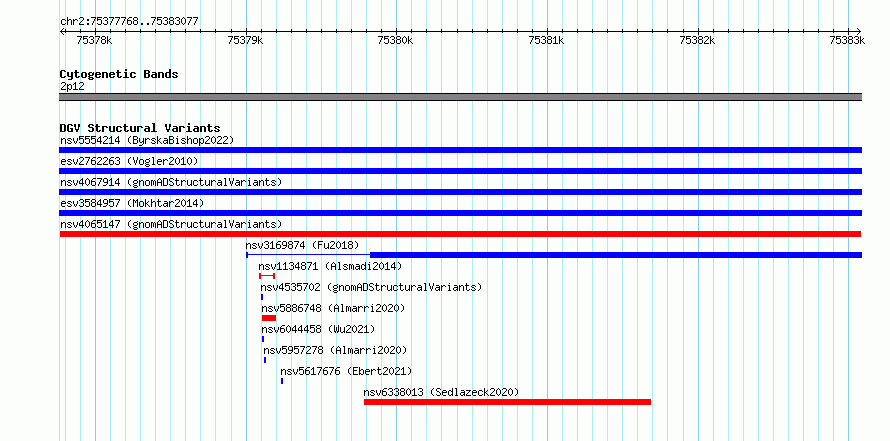
Task: Click the red bar under nsv6338013
Action: pos(507,402)
